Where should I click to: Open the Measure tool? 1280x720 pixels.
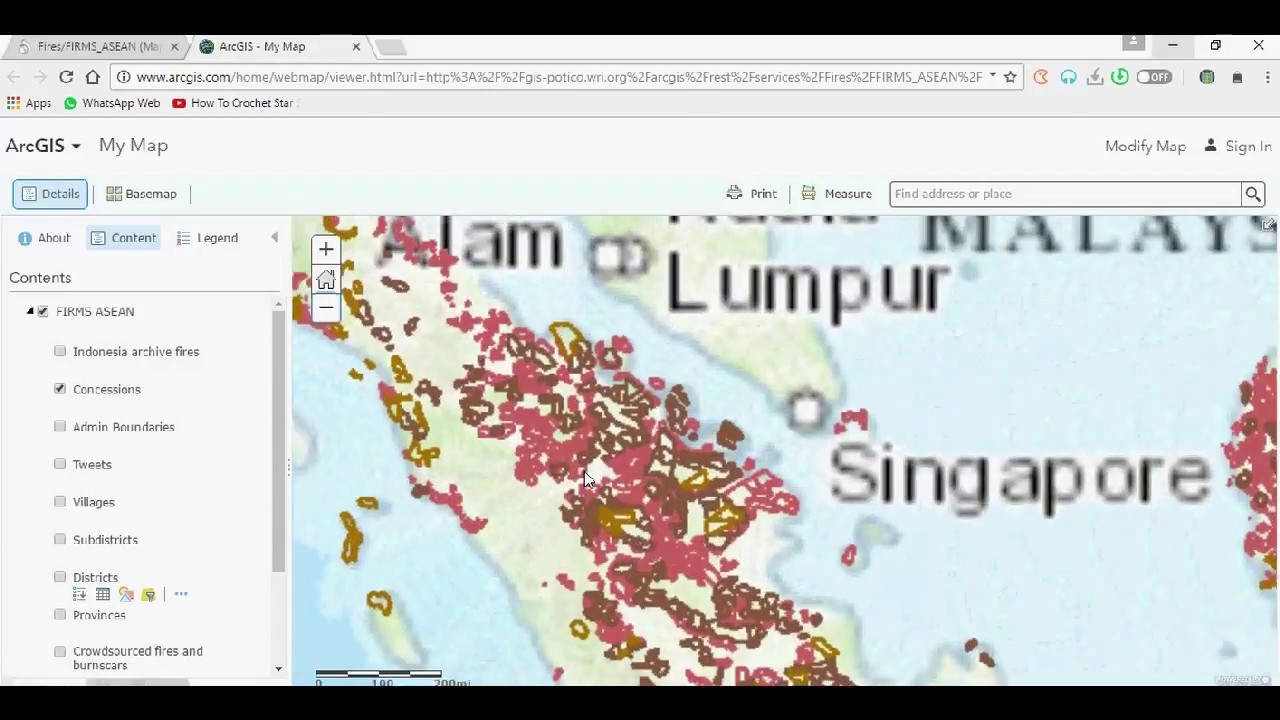point(836,194)
